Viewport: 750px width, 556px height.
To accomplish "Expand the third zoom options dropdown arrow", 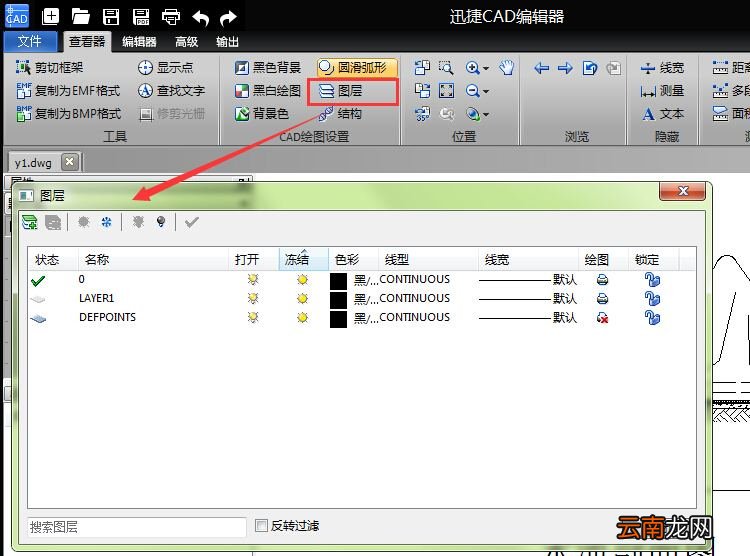I will (x=486, y=114).
